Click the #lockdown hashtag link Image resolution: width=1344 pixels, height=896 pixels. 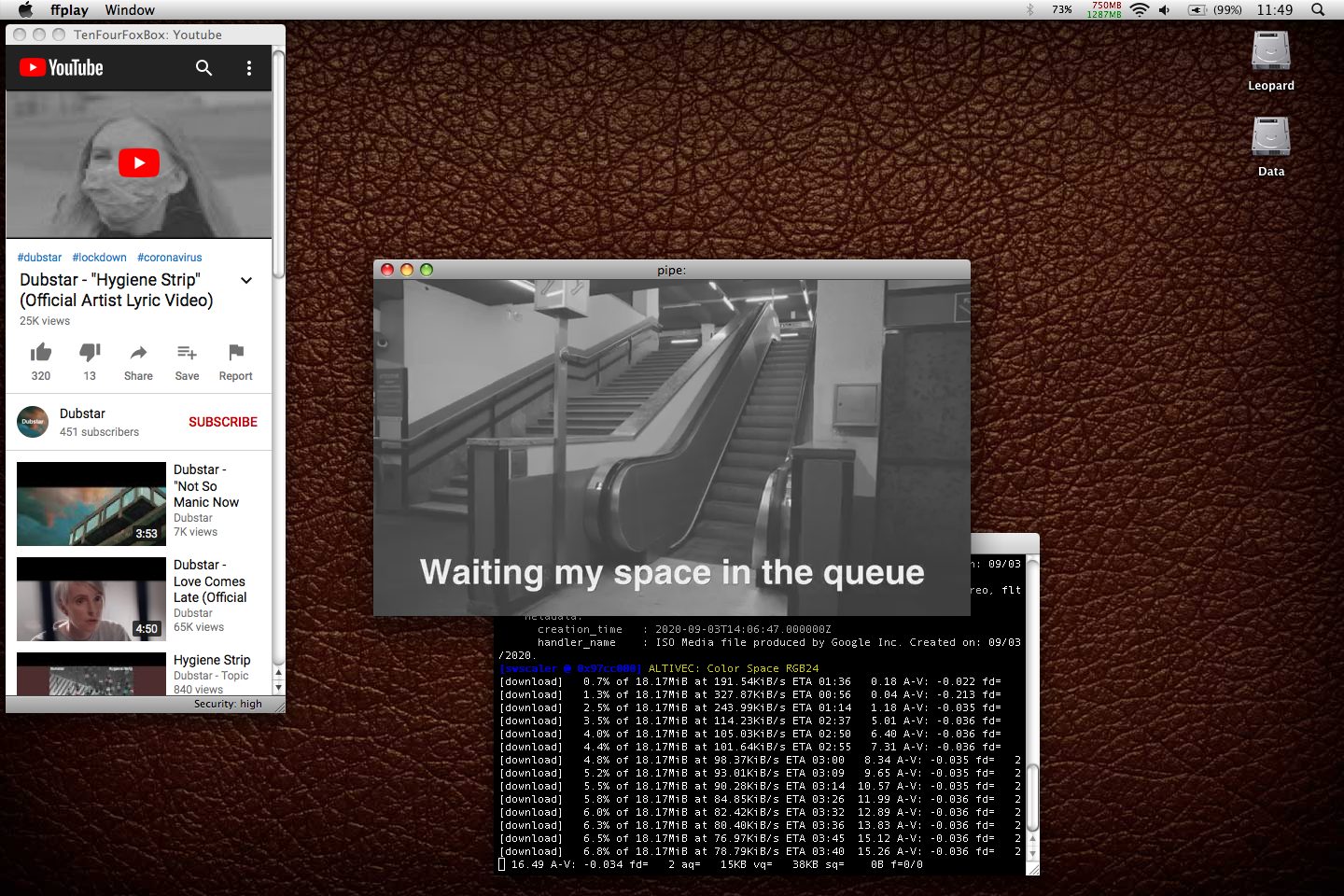pyautogui.click(x=99, y=258)
